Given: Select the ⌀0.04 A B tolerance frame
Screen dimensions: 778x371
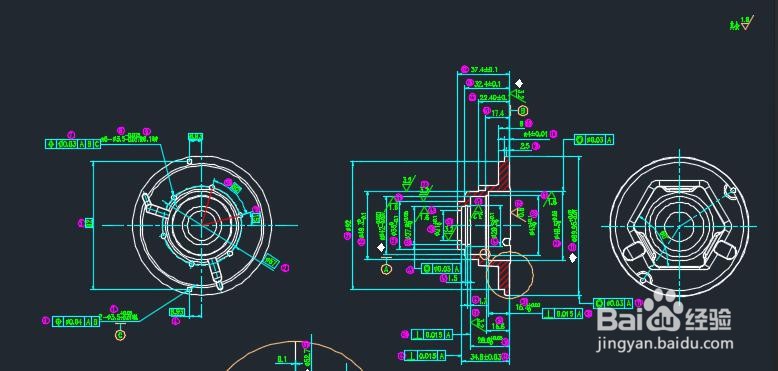Looking at the screenshot, I should [x=76, y=321].
